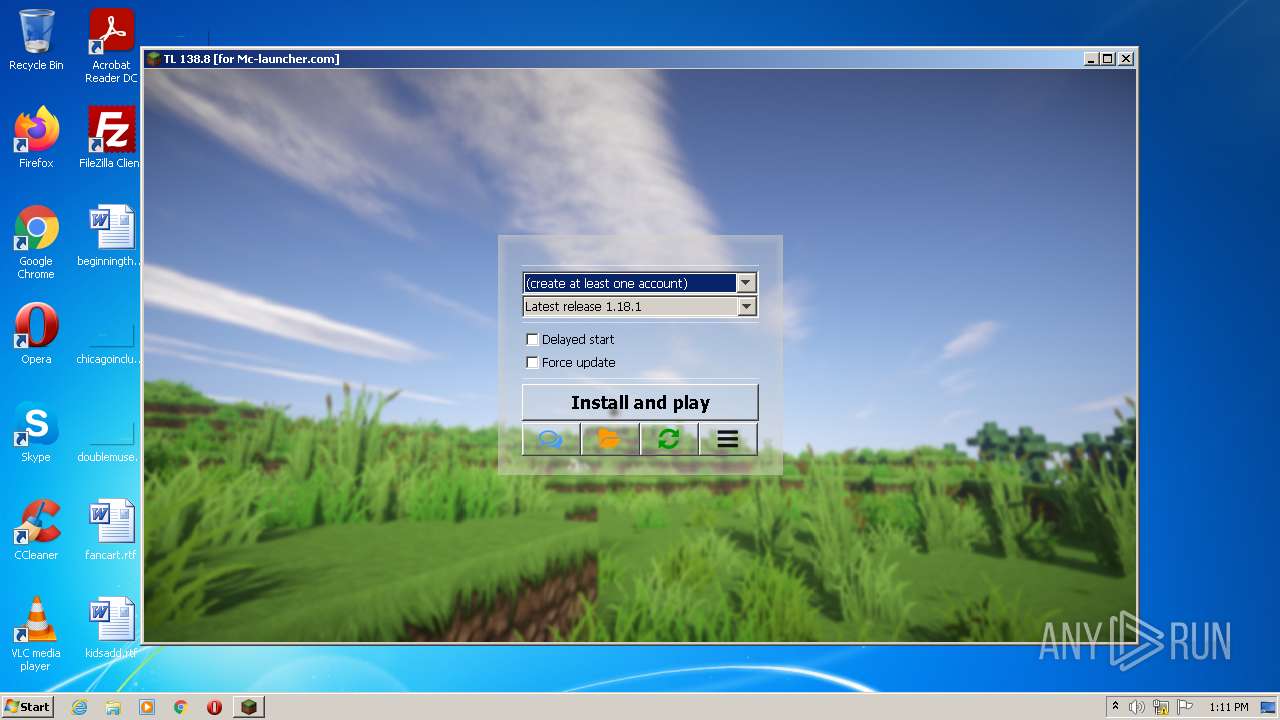The image size is (1280, 720).
Task: Launch Acrobat Reader DC from desktop
Action: (x=111, y=46)
